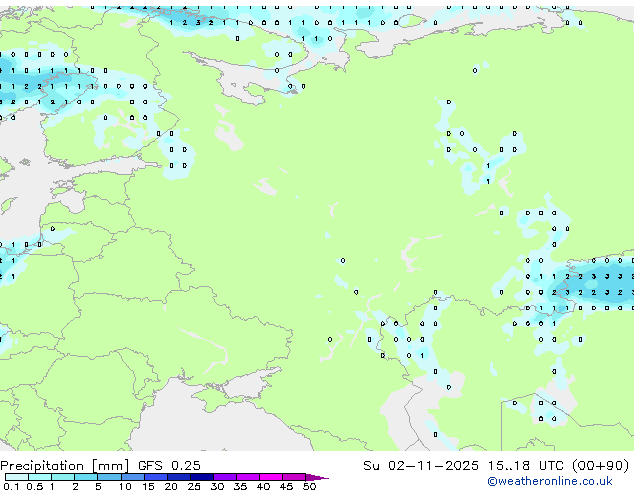634x490 pixels.
Task: Click the "20" legend scale label
Action: coord(171,486)
